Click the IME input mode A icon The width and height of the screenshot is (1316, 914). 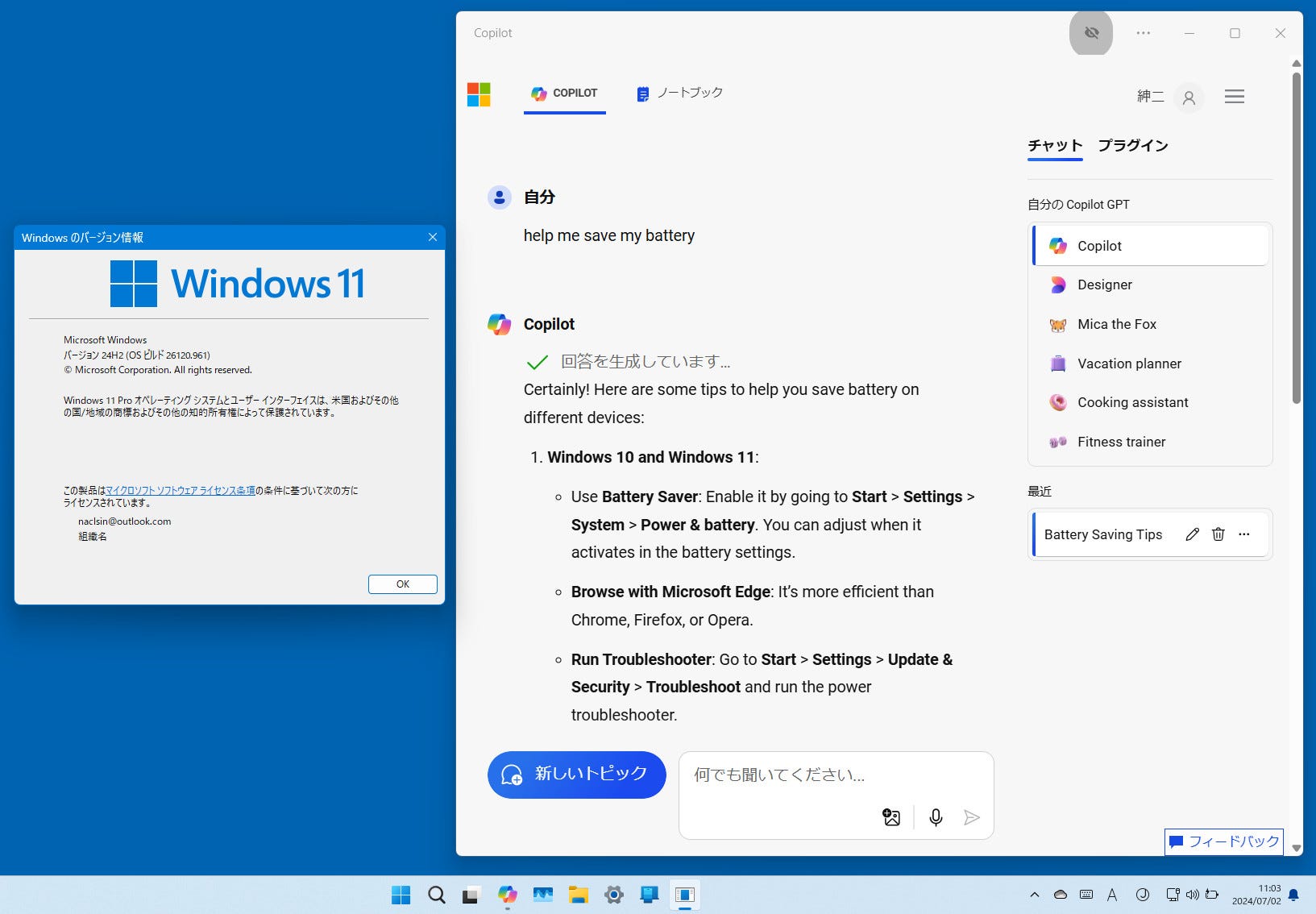point(1112,895)
